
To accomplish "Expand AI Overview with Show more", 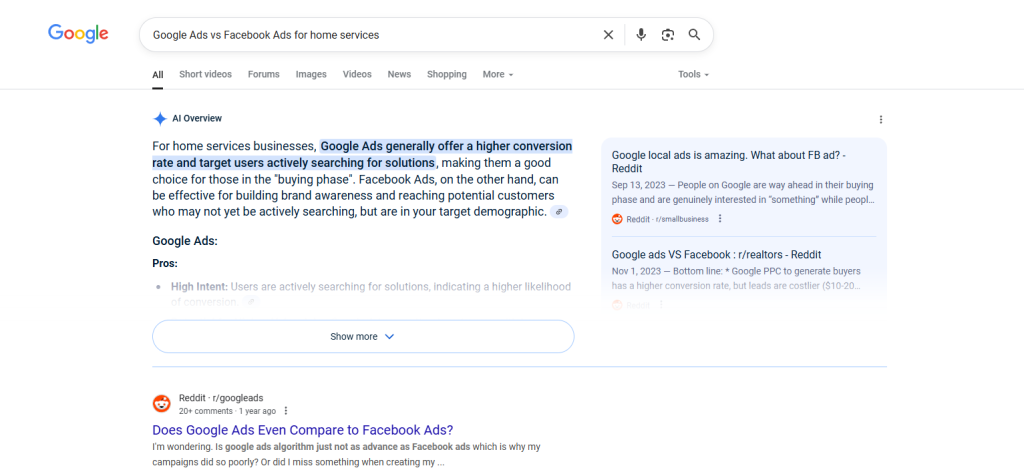I will [363, 336].
